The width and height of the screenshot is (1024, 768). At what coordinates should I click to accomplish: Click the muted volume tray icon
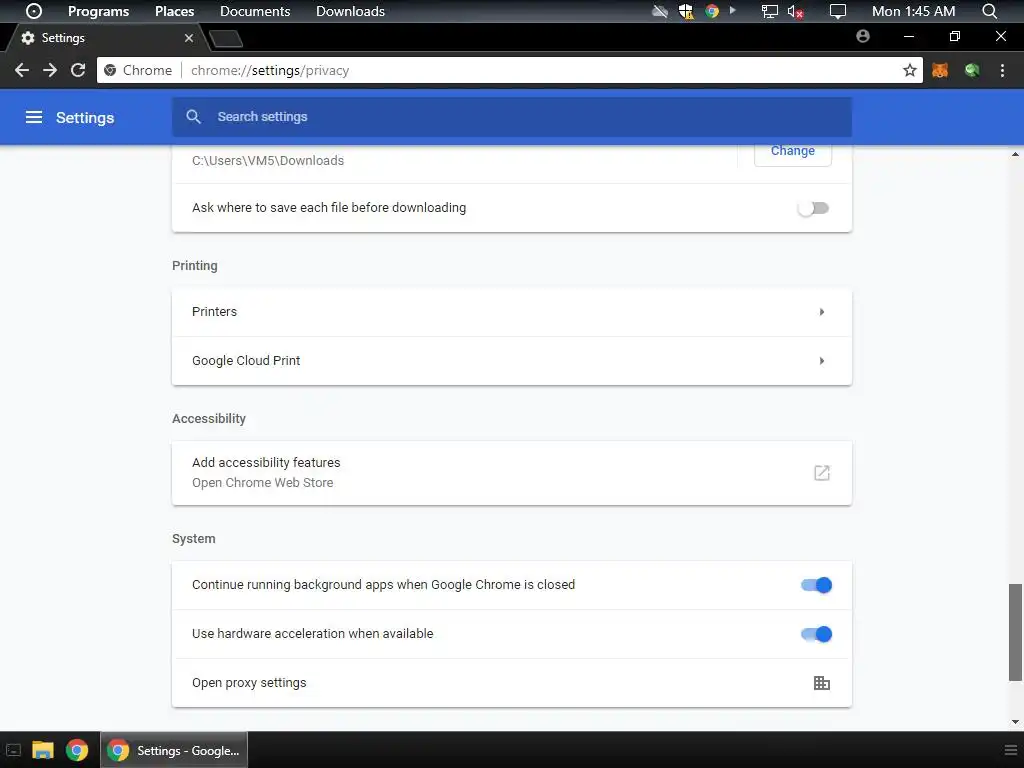click(x=795, y=11)
